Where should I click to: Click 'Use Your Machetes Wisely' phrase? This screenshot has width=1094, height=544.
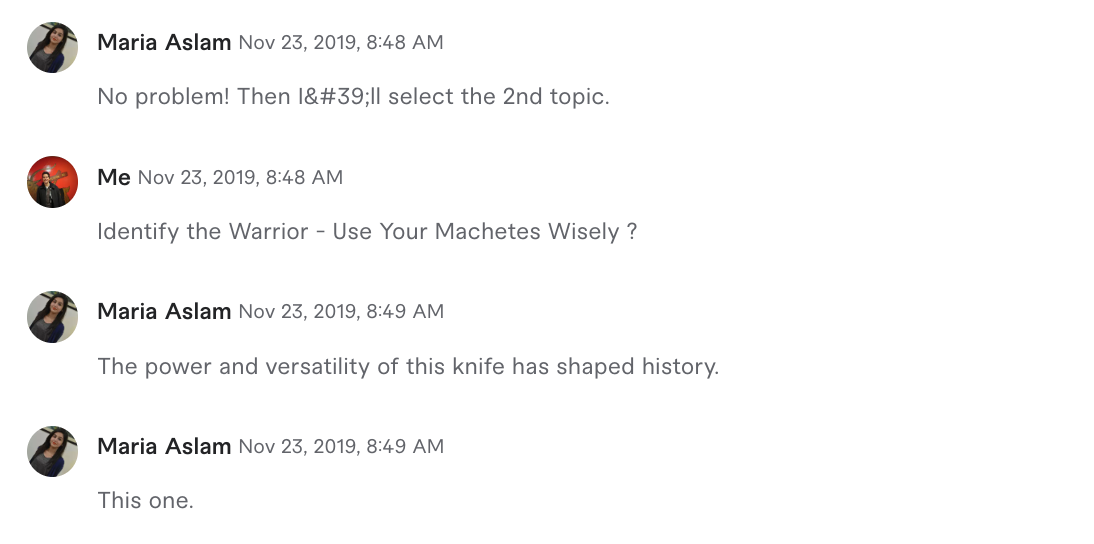(476, 232)
